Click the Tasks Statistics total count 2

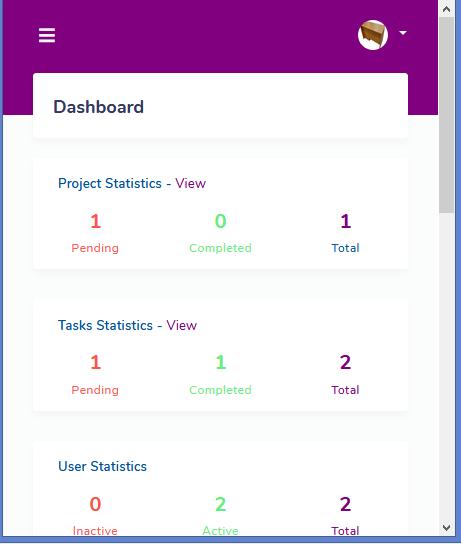tap(345, 362)
